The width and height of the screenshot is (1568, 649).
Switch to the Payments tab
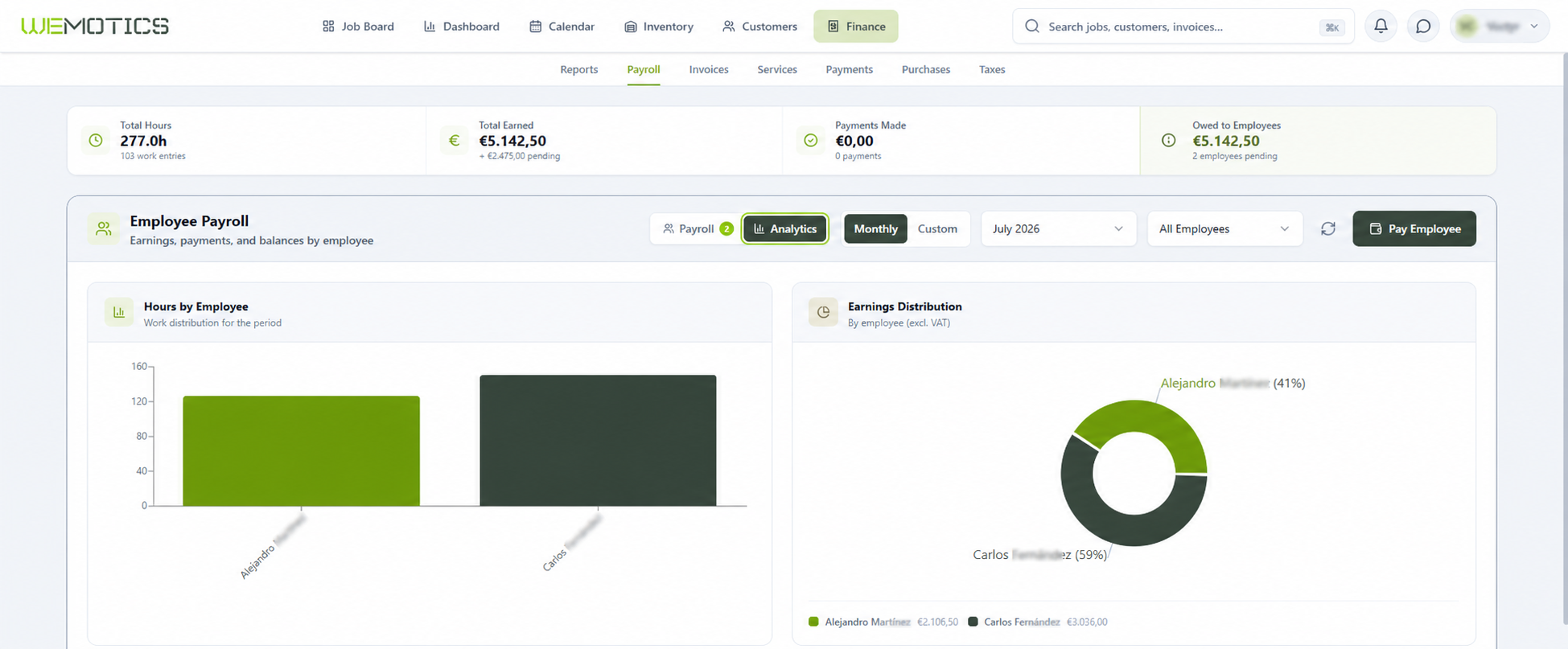[x=849, y=69]
